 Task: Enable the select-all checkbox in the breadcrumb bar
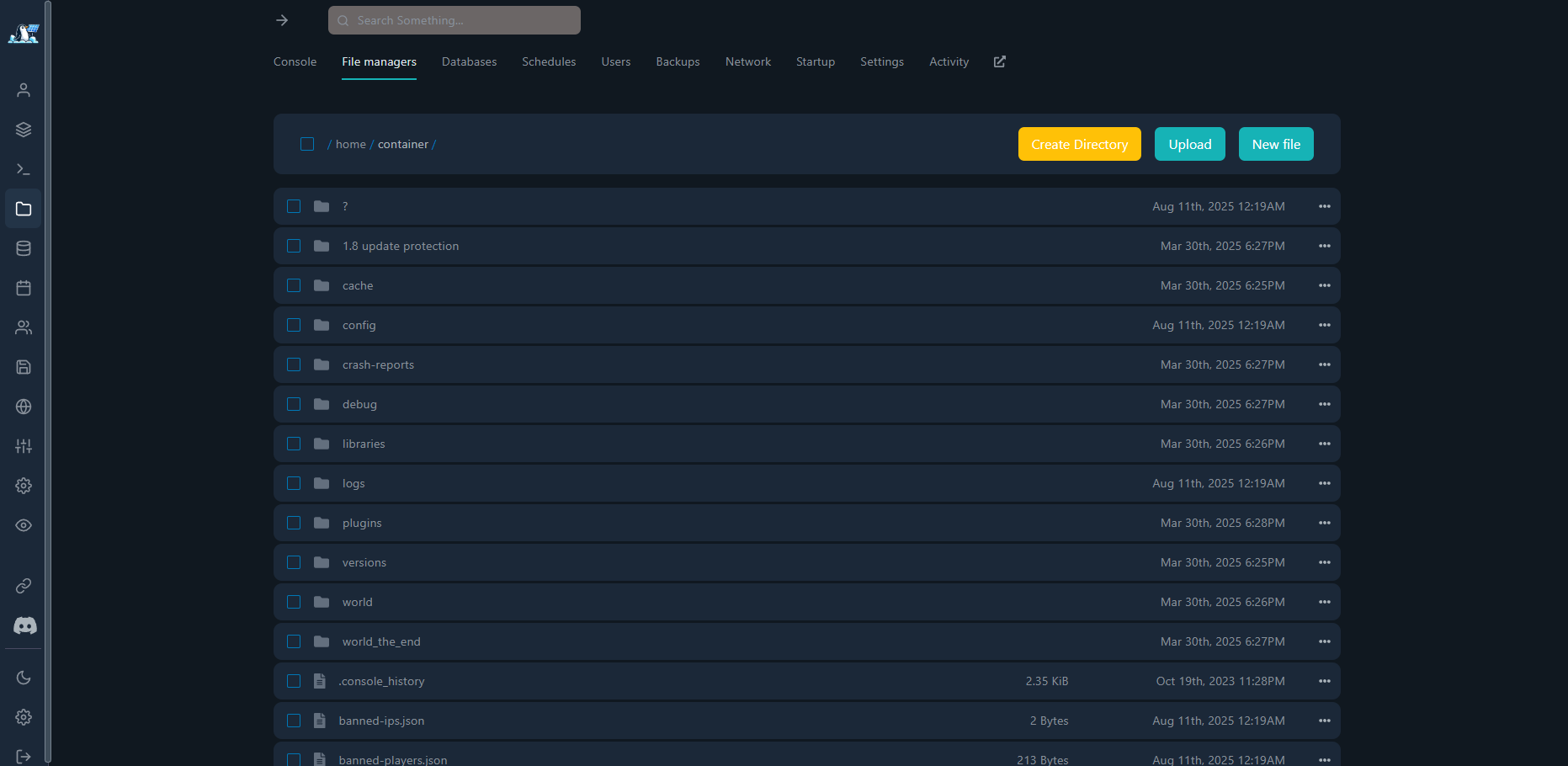pos(307,144)
